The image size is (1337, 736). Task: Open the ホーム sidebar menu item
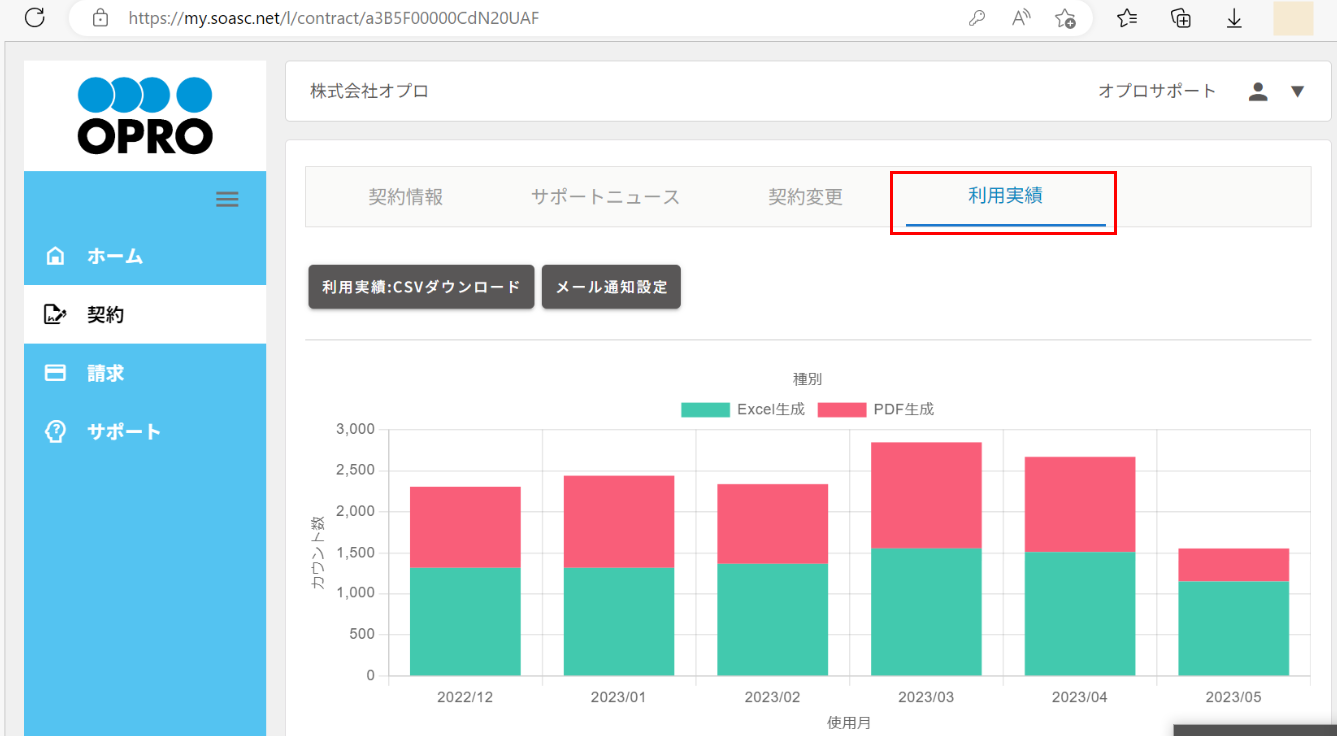pos(114,256)
